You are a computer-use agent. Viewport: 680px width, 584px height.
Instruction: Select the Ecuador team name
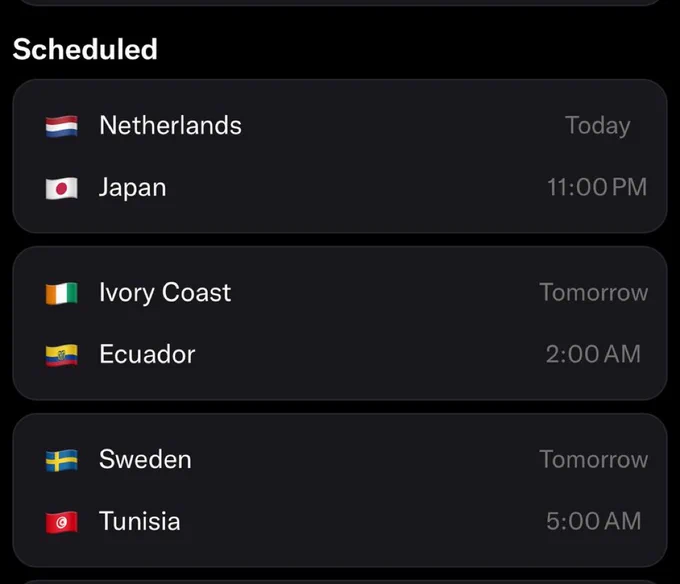147,354
